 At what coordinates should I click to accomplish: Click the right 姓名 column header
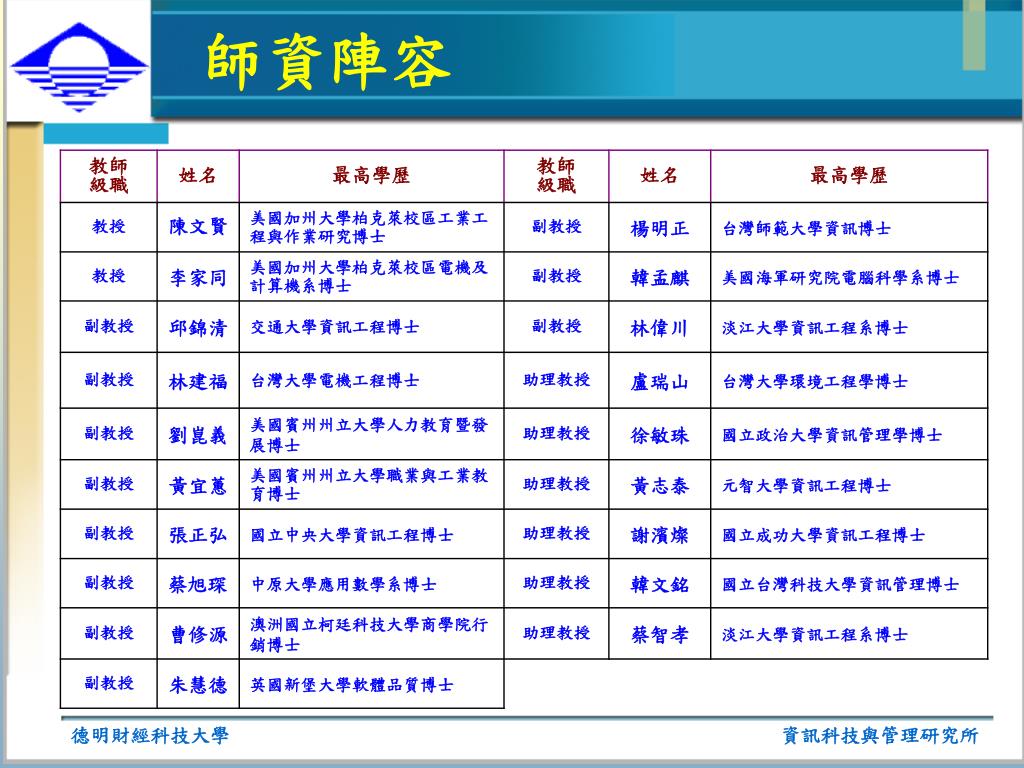[x=660, y=176]
